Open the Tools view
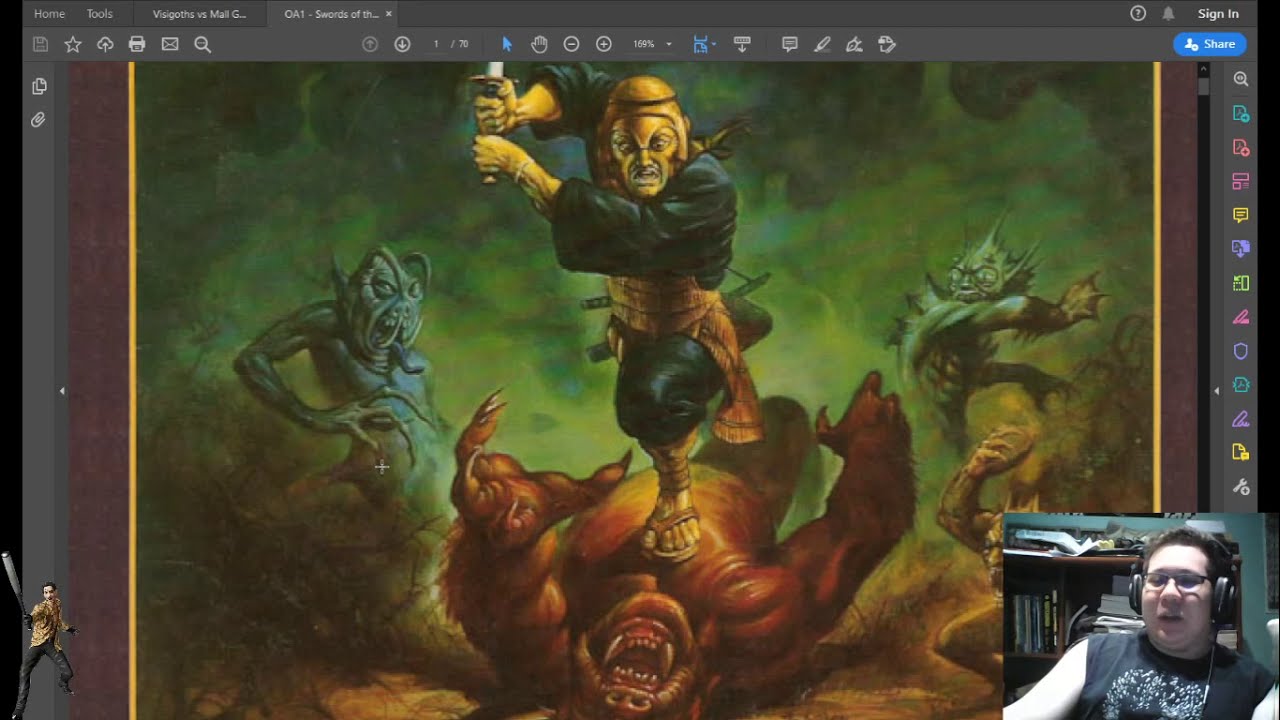 pyautogui.click(x=99, y=14)
